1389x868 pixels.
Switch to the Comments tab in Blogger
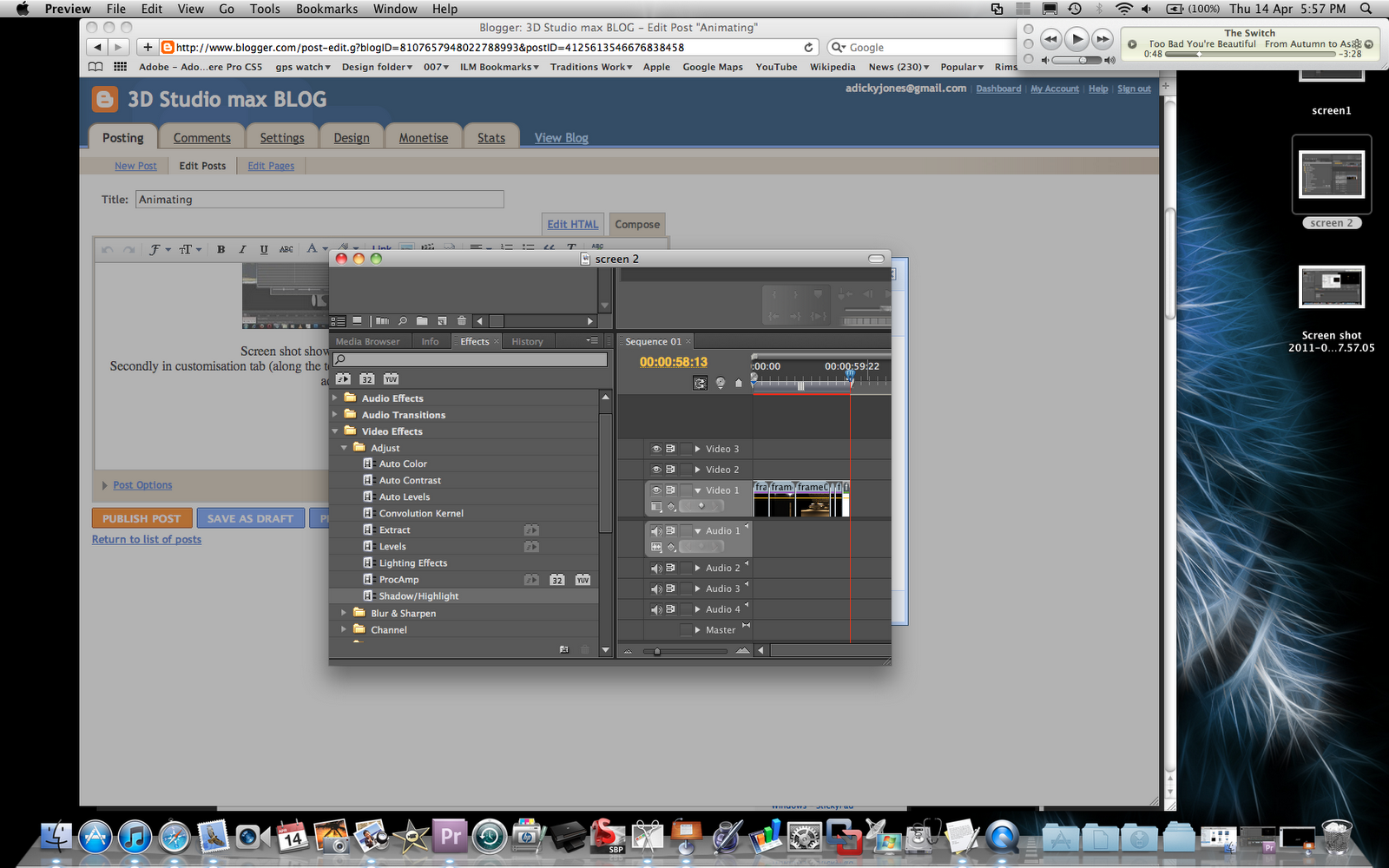tap(202, 137)
